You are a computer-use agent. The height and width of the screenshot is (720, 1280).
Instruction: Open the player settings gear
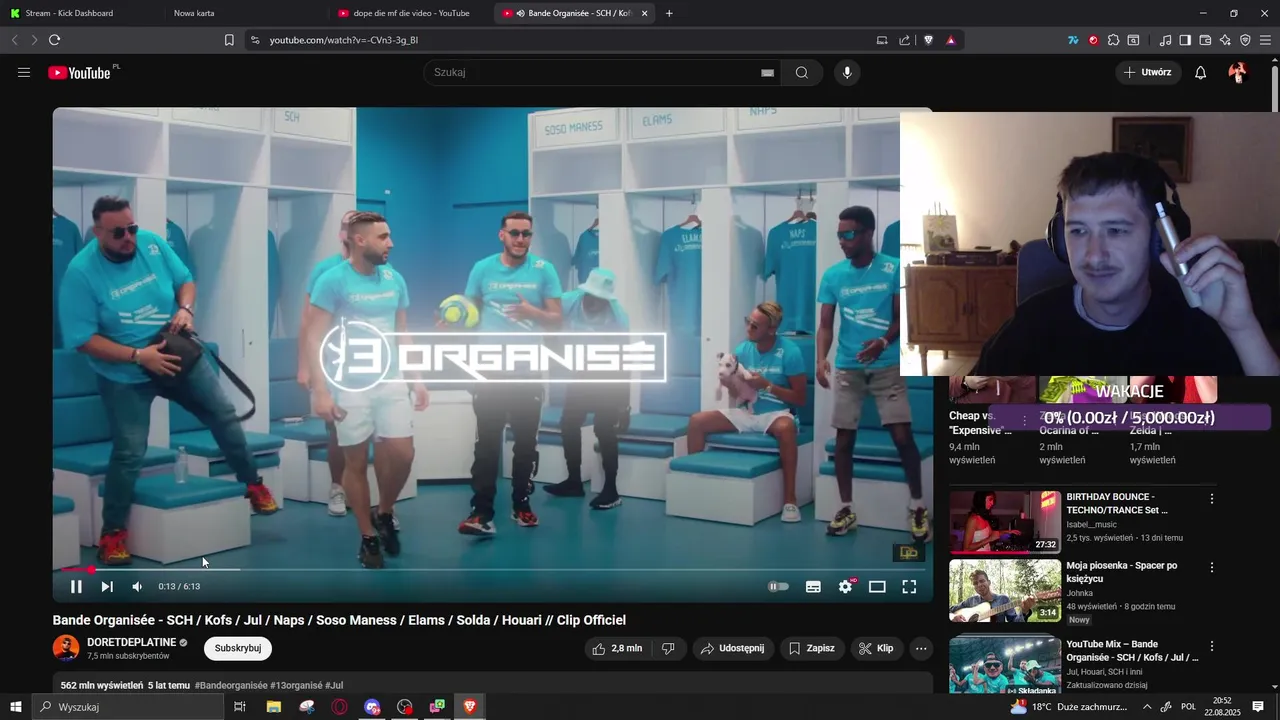(x=846, y=587)
